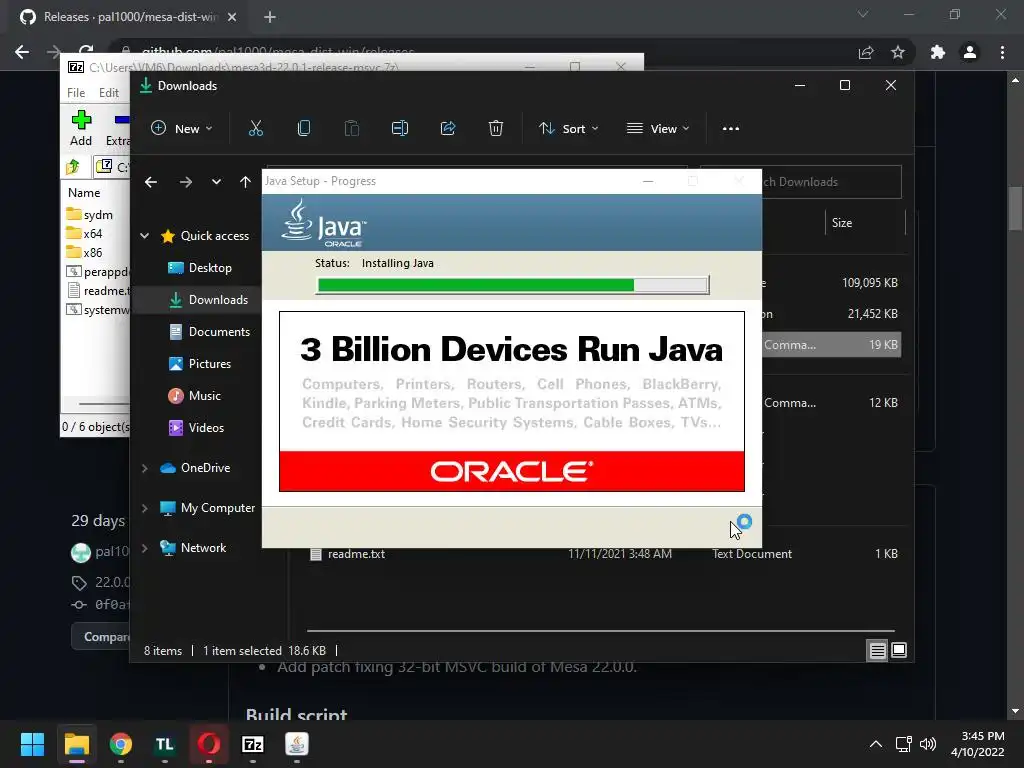Image resolution: width=1024 pixels, height=768 pixels.
Task: Open Java installer from taskbar
Action: click(296, 744)
